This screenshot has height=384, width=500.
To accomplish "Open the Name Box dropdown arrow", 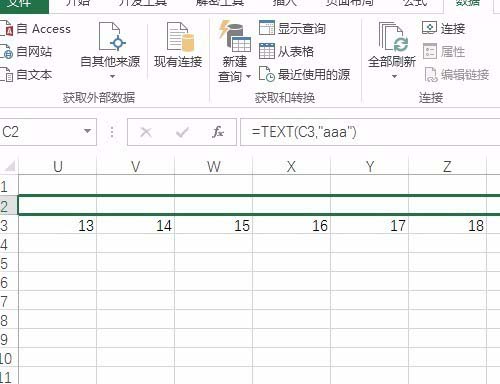I will pyautogui.click(x=87, y=131).
